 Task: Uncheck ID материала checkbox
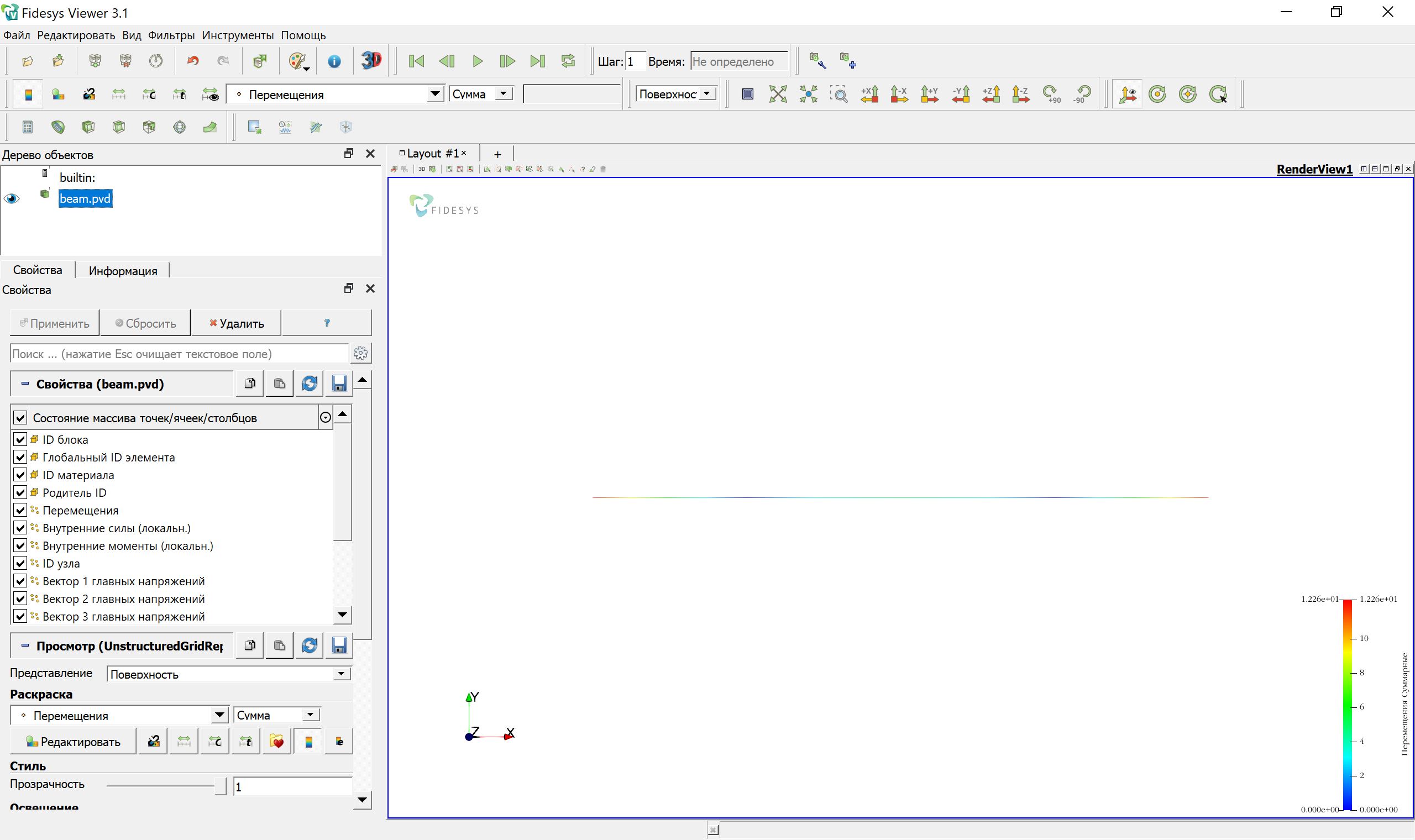tap(20, 474)
